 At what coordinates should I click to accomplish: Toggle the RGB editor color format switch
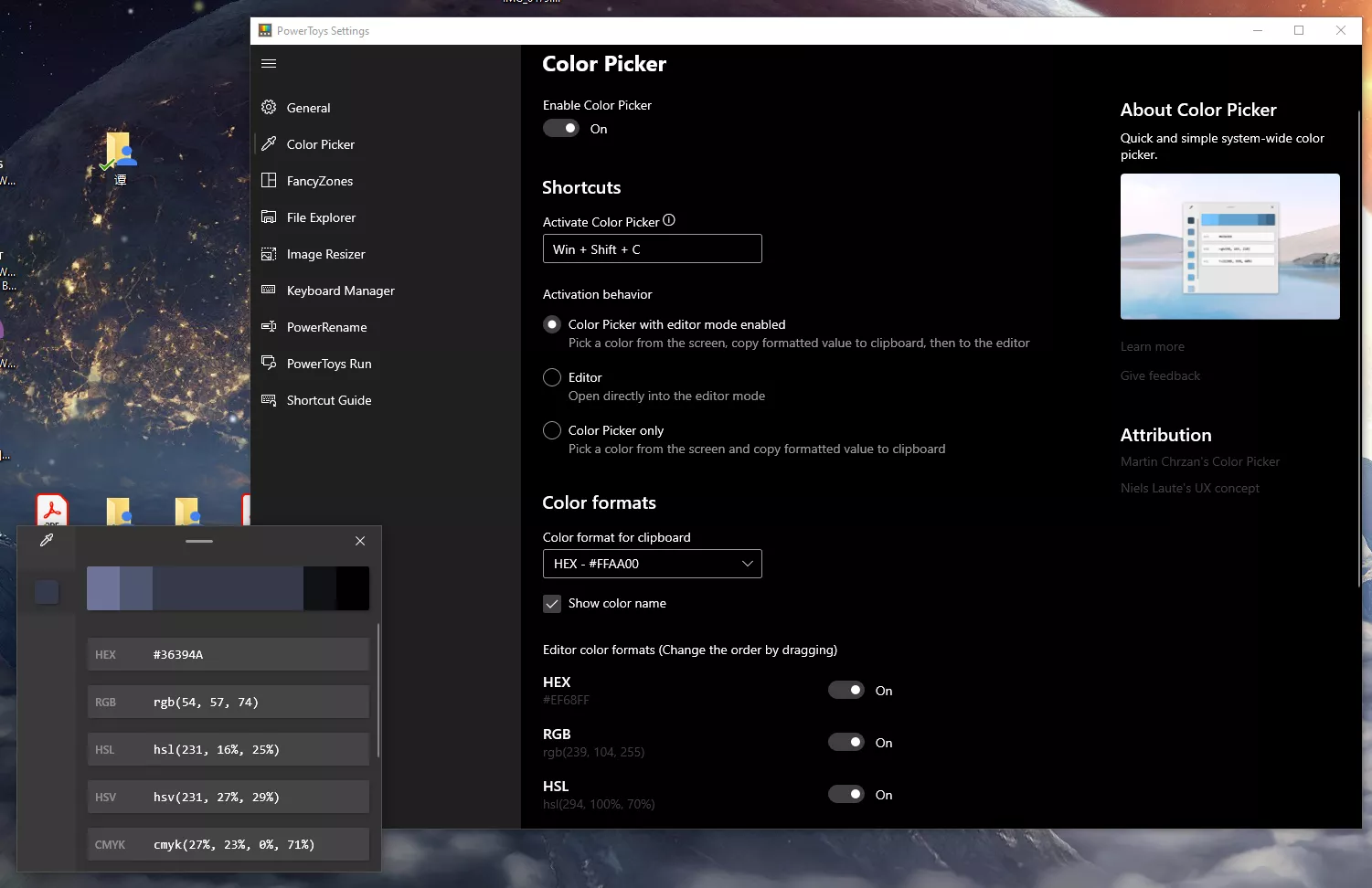(846, 742)
